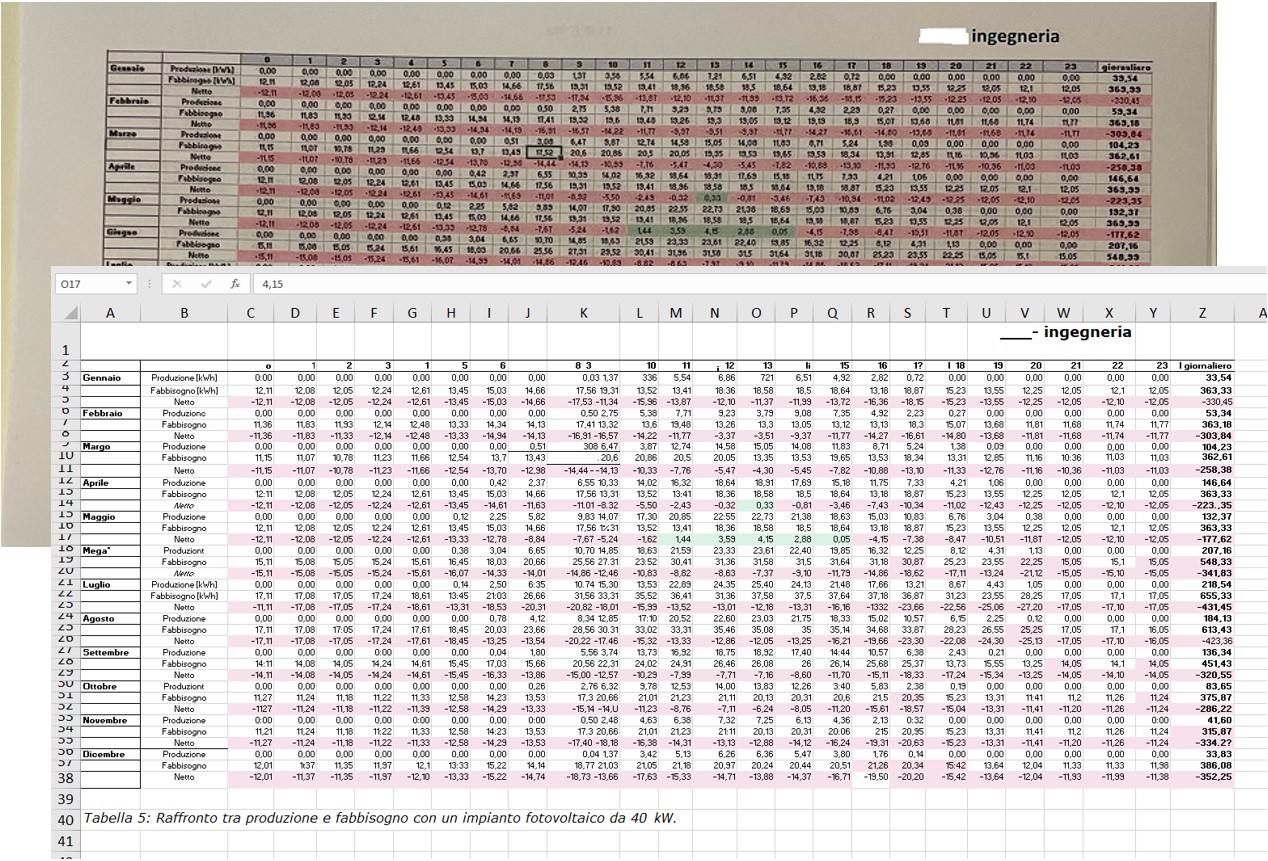Click the cell showing 83,65 in column Z
This screenshot has height=861, width=1268.
pyautogui.click(x=1201, y=687)
